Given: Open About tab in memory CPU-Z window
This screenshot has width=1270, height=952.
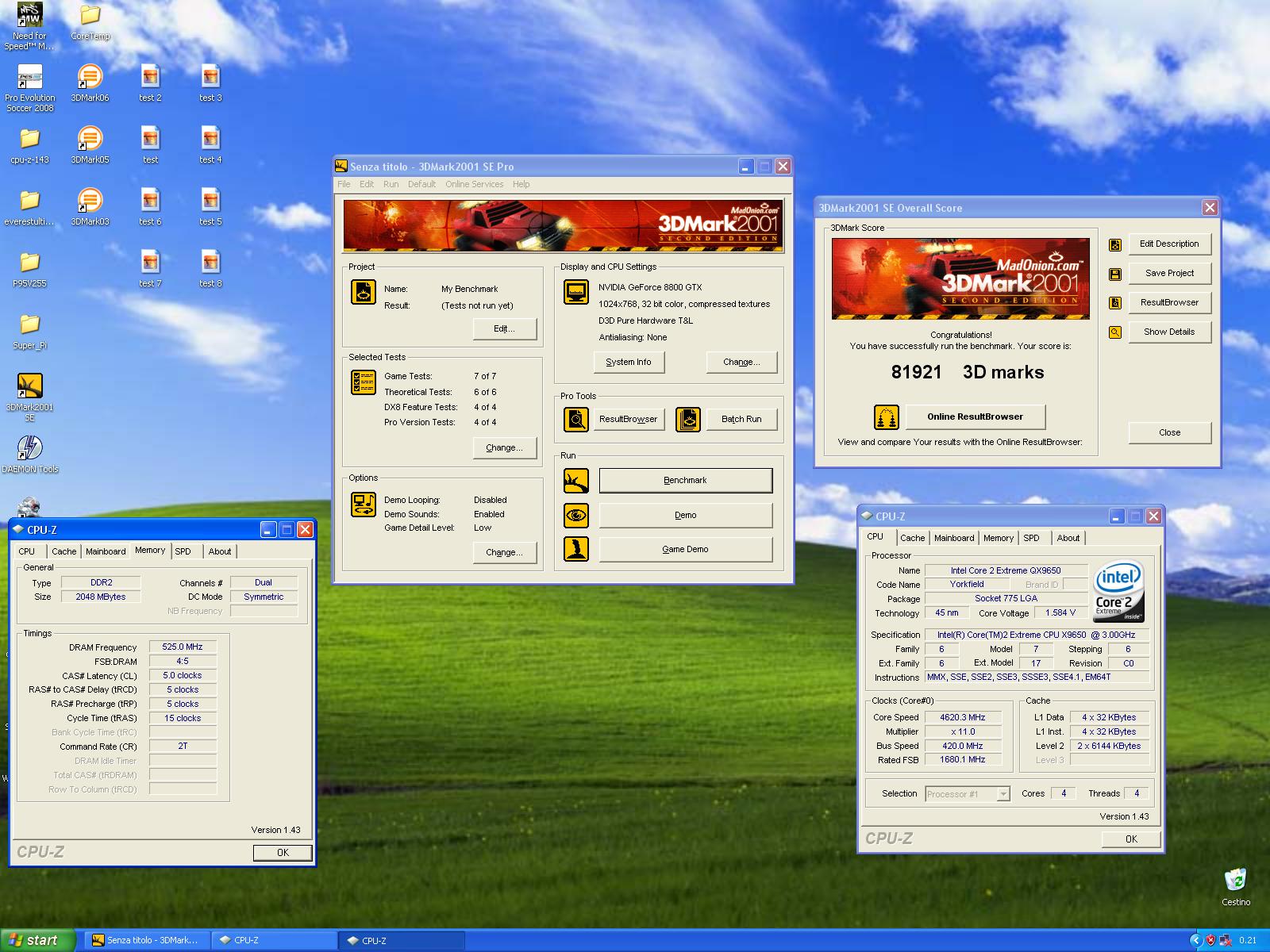Looking at the screenshot, I should [x=220, y=551].
